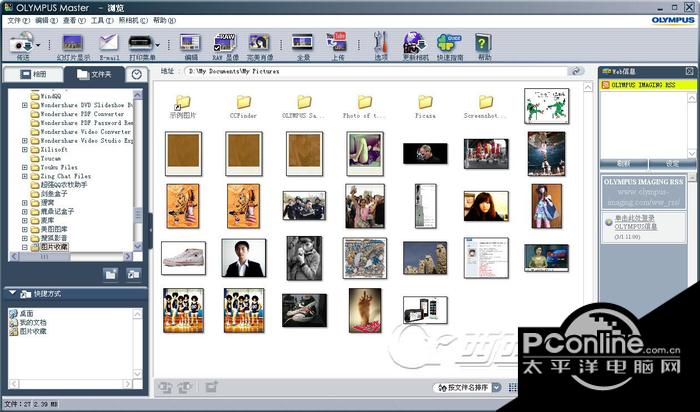Viewport: 700px width, 412px height.
Task: Start the 幻灯片显示 slideshow
Action: point(73,43)
